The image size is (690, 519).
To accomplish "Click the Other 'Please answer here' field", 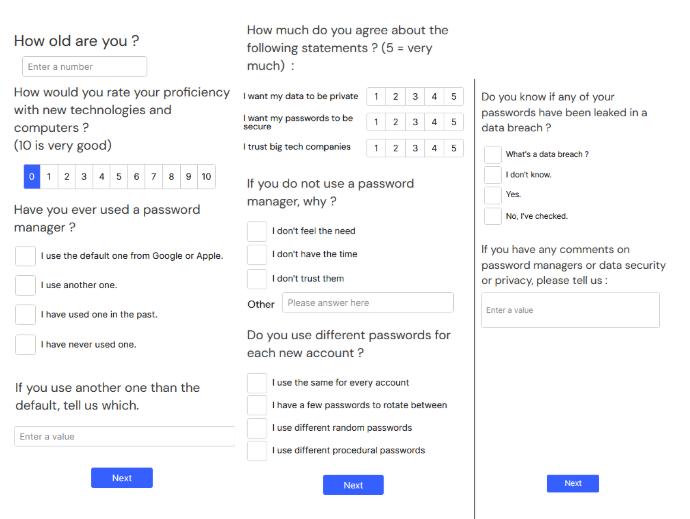I will [x=368, y=302].
